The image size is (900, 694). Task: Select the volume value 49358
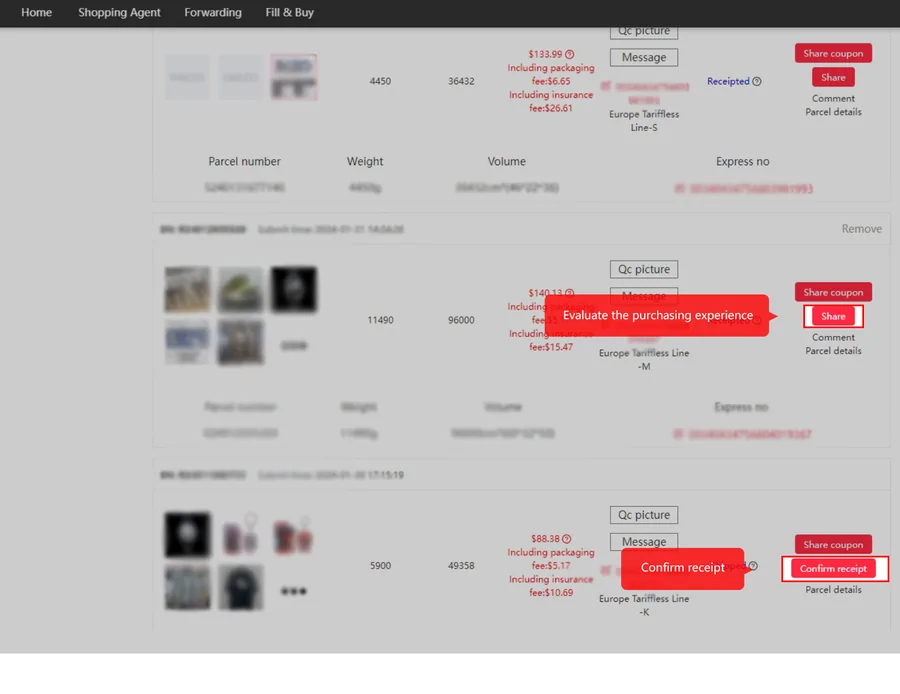click(x=461, y=566)
